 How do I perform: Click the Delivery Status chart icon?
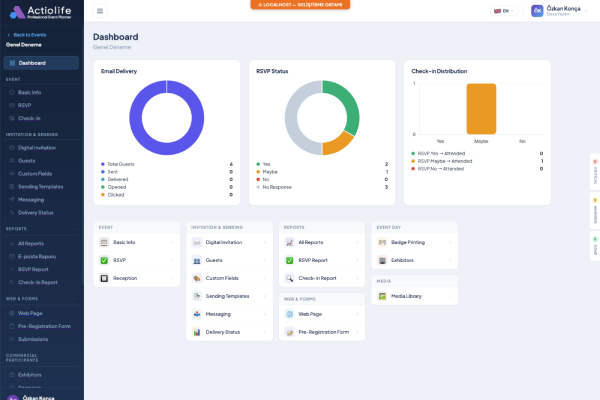pyautogui.click(x=197, y=332)
